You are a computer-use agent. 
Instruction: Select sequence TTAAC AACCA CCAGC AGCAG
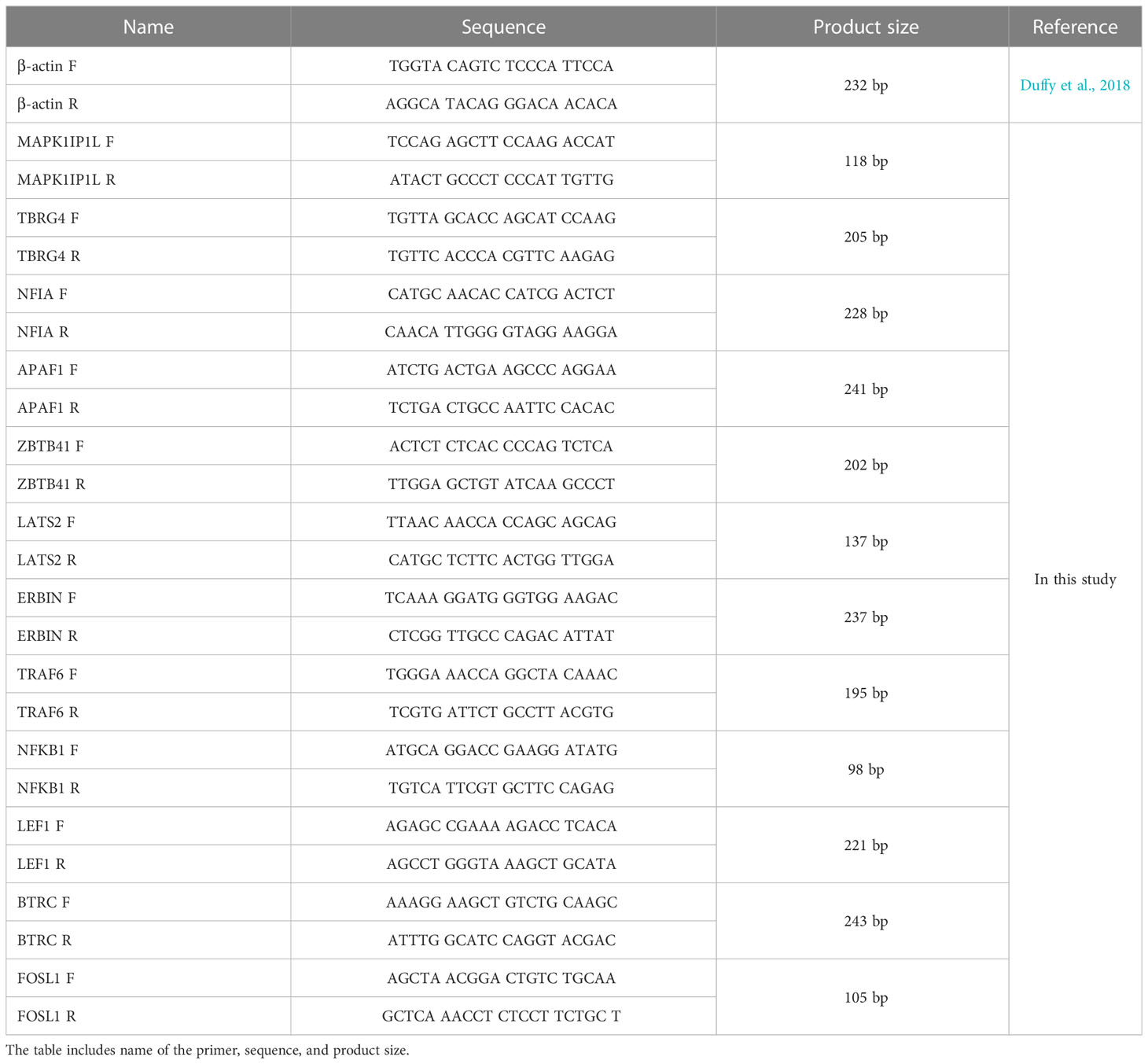(502, 522)
